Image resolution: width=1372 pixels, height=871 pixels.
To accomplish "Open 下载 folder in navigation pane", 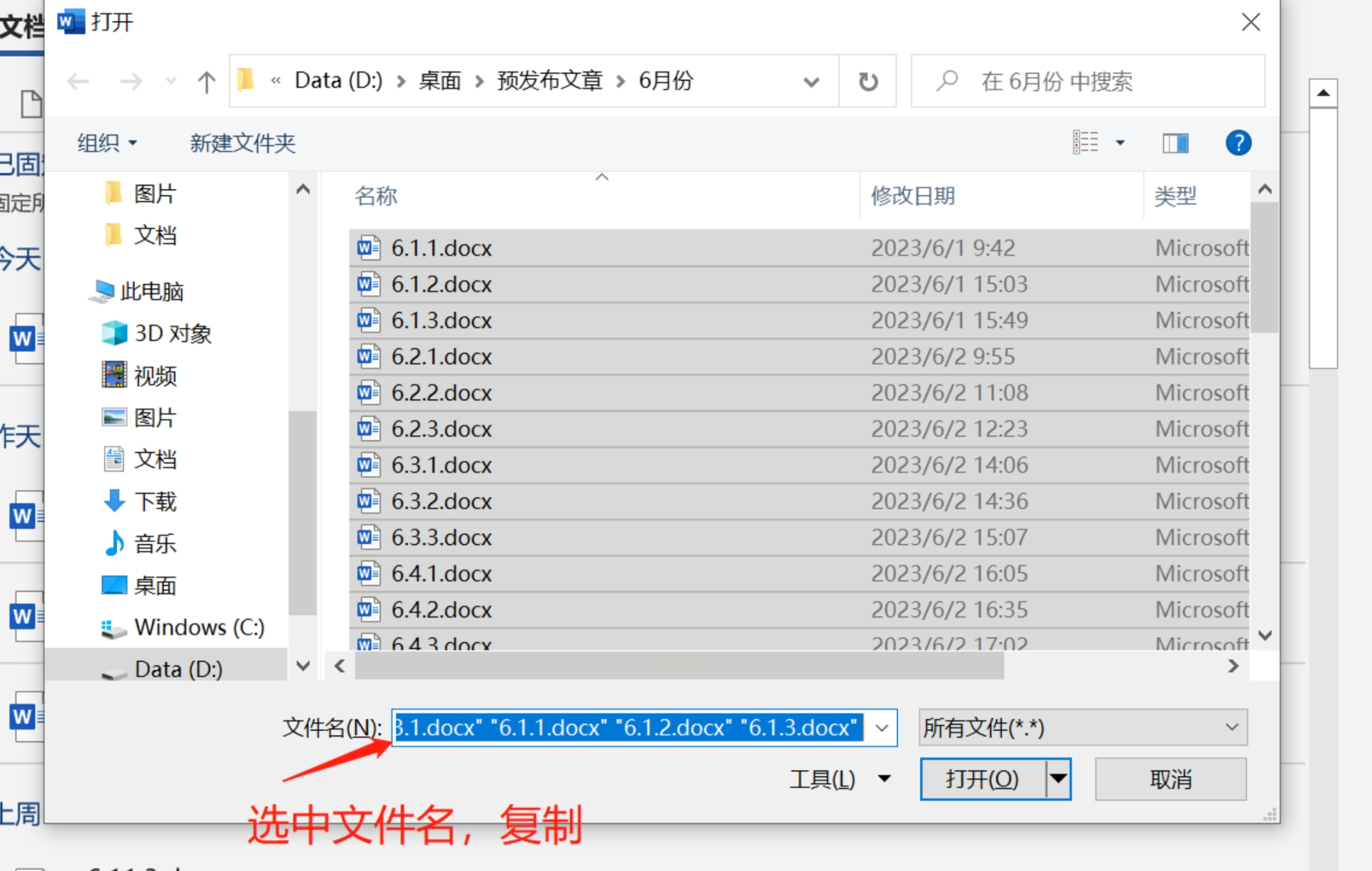I will 139,501.
